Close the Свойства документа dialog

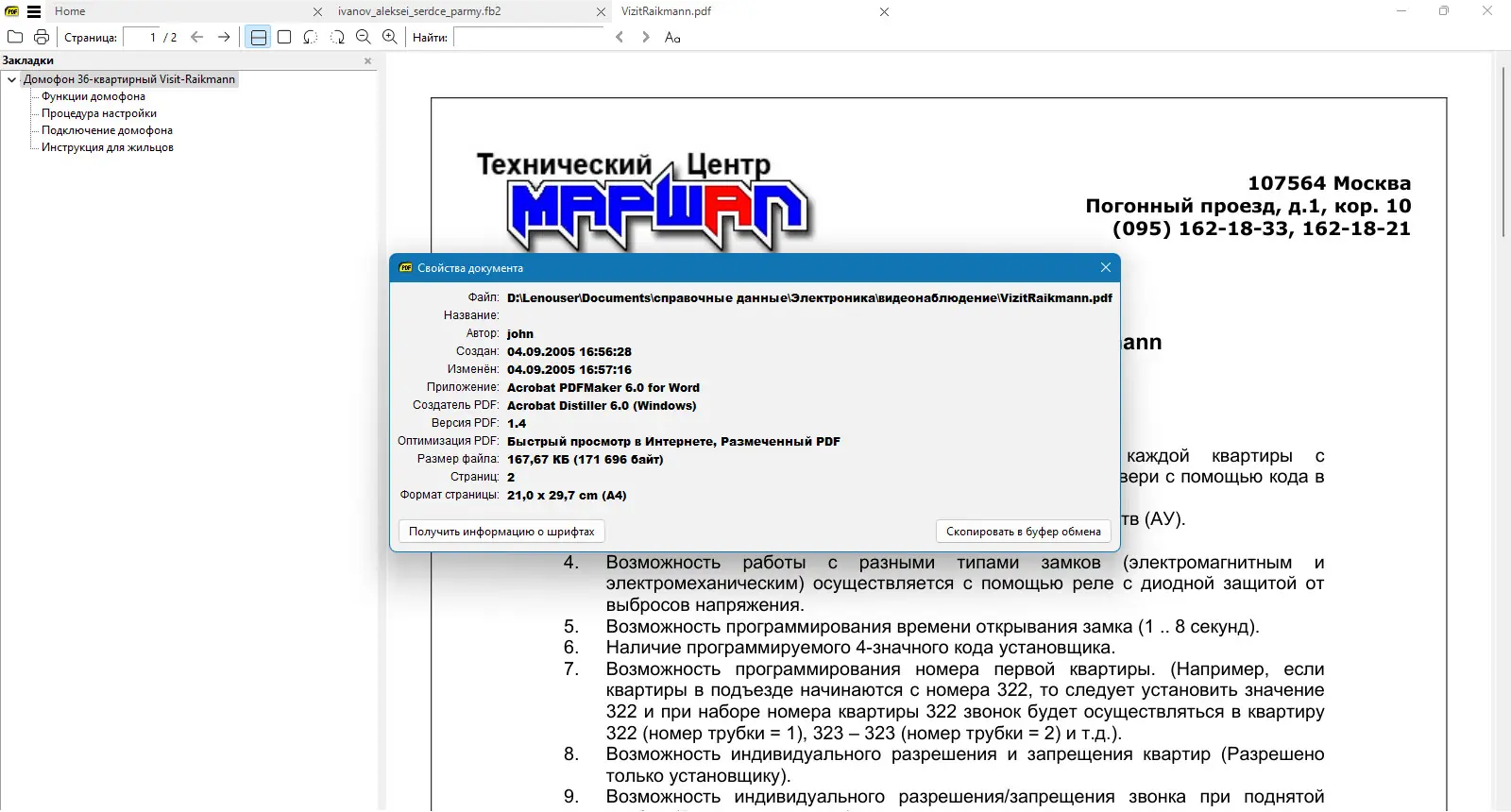pos(1106,267)
